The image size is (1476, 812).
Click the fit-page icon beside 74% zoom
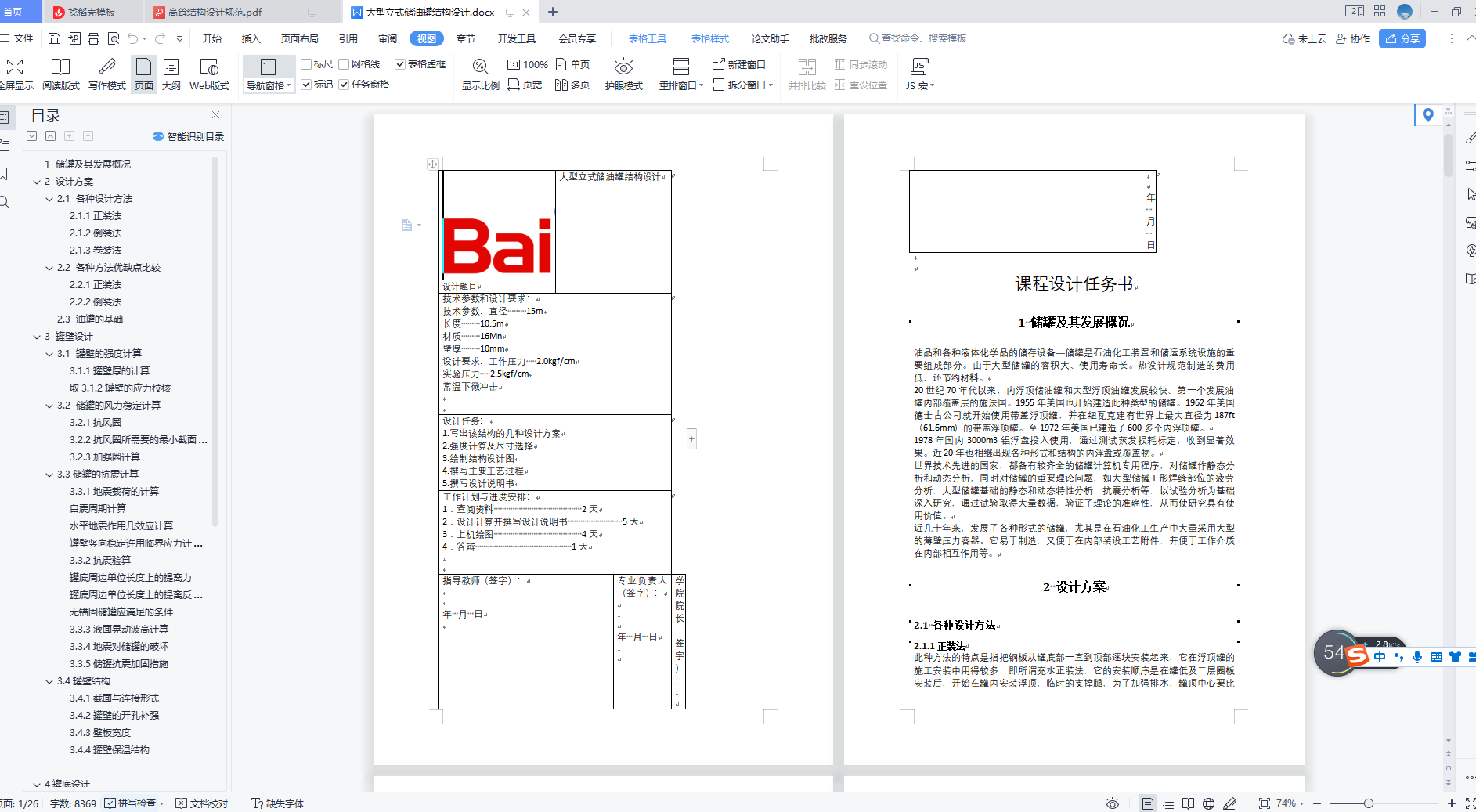click(1264, 803)
